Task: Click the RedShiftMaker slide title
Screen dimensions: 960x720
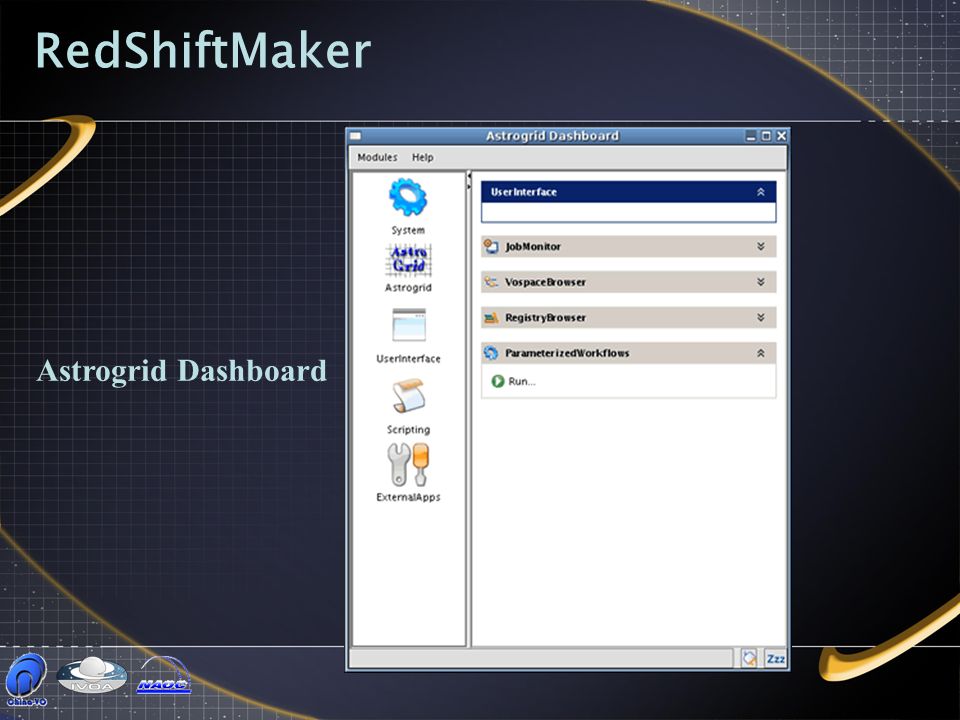Action: click(x=203, y=50)
